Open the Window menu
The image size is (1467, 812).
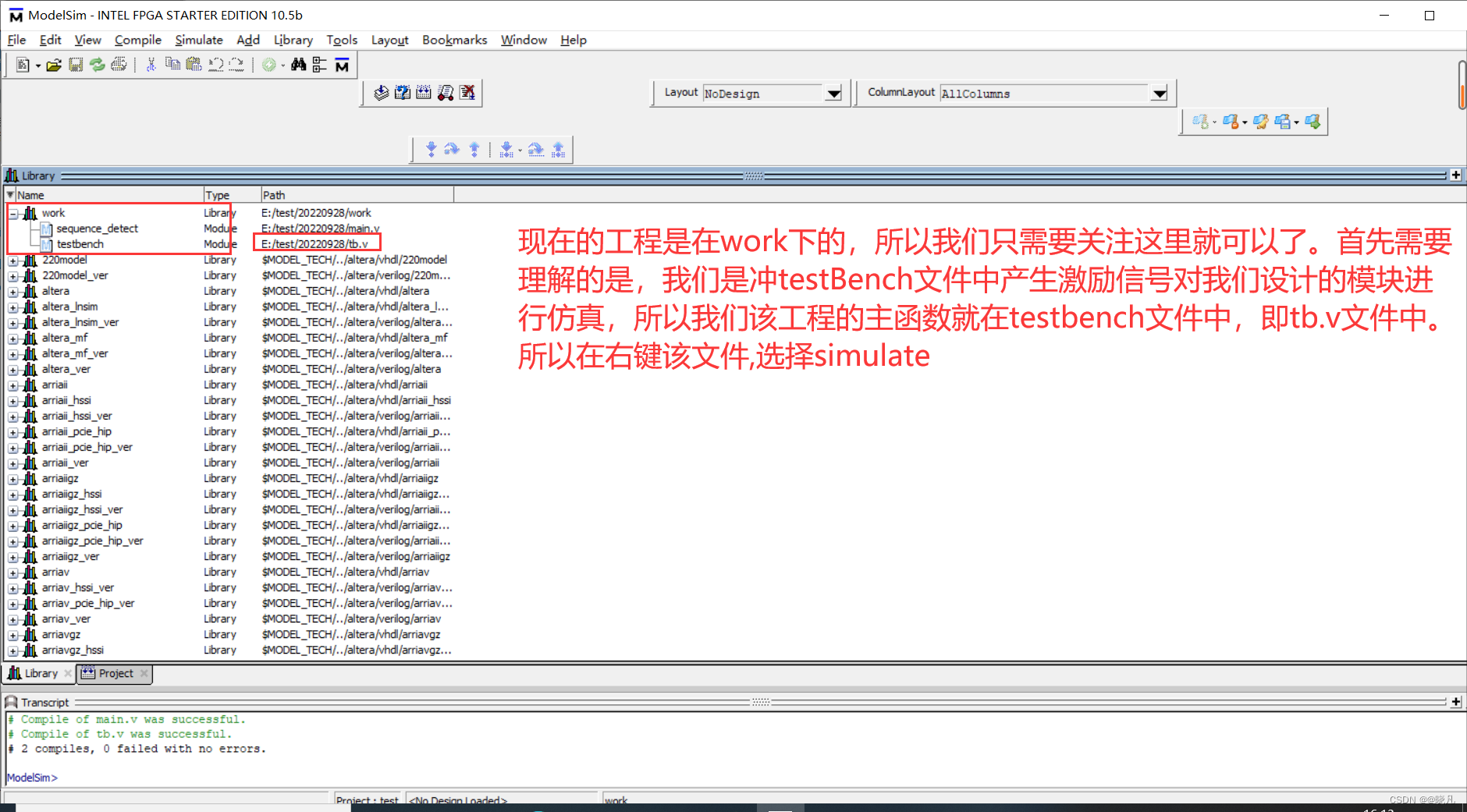click(x=524, y=40)
